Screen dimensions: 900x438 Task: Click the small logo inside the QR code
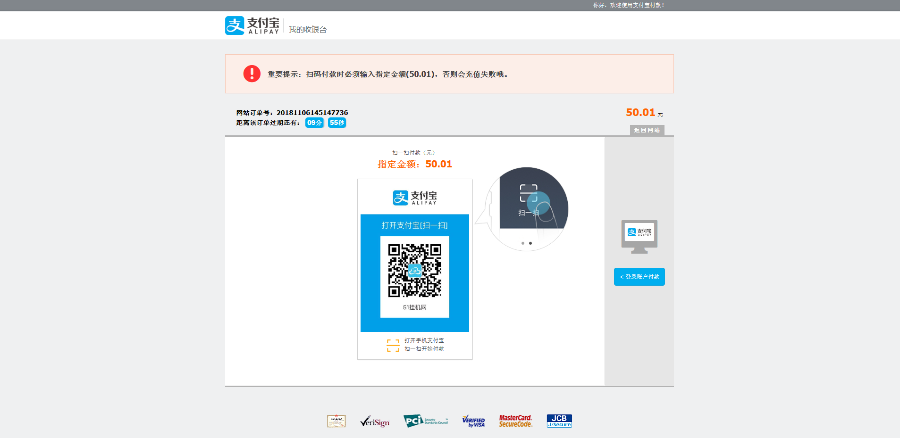point(414,270)
